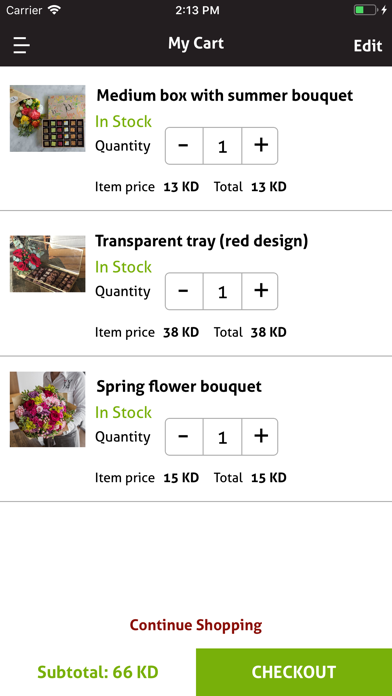
Task: Tap Edit in the cart header
Action: click(x=368, y=46)
